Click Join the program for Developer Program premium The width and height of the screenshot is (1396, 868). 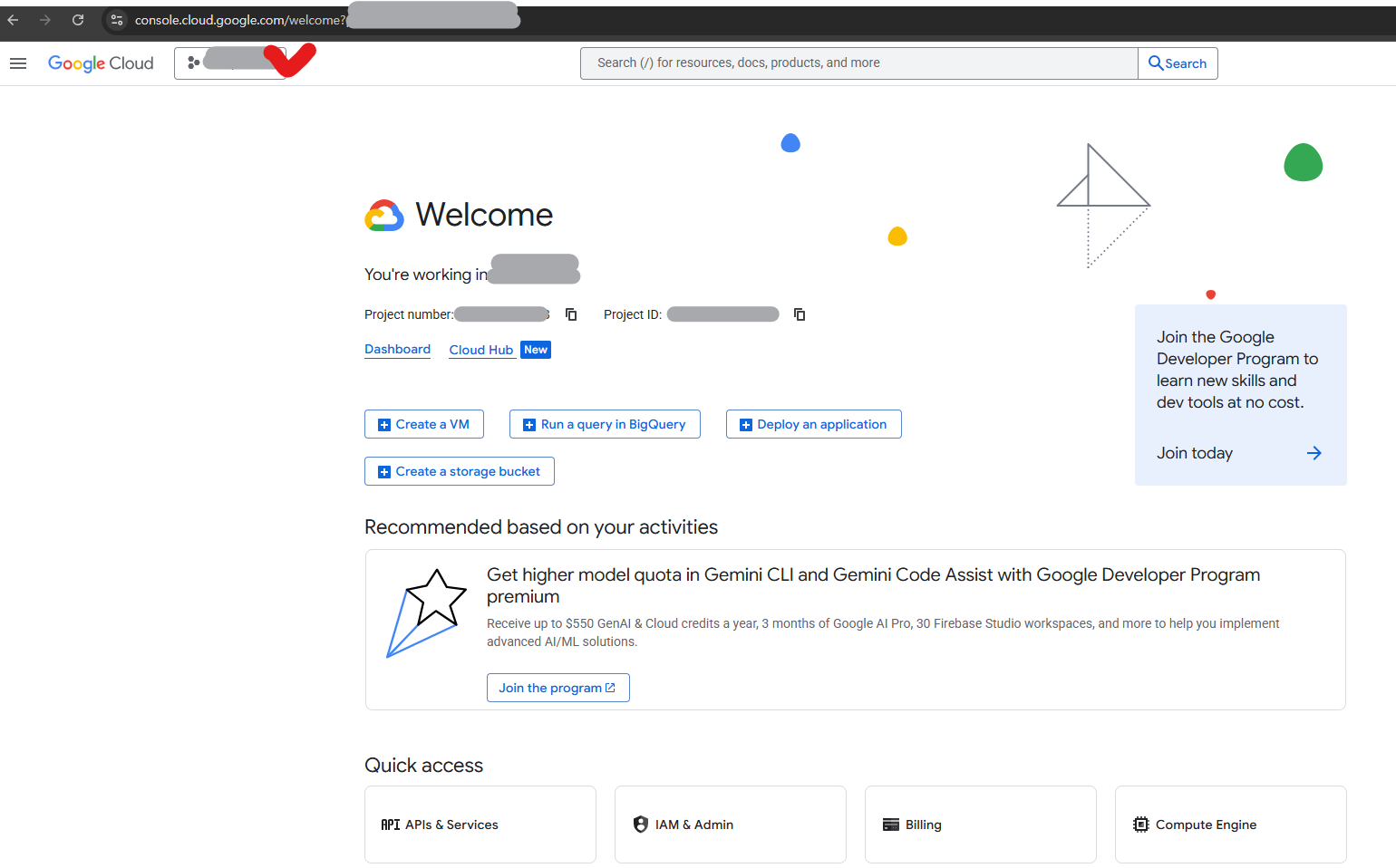[557, 687]
